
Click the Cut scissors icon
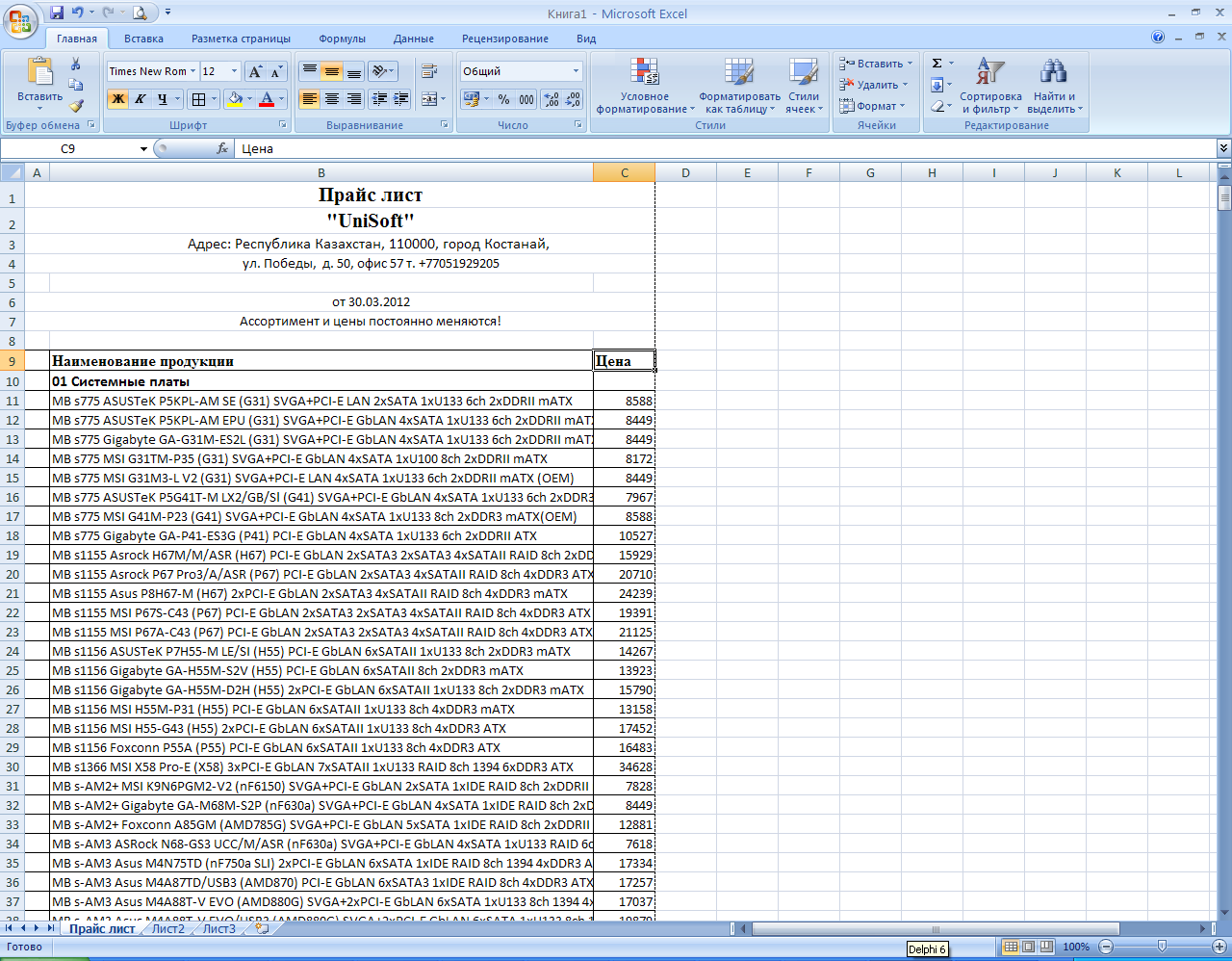click(x=76, y=64)
